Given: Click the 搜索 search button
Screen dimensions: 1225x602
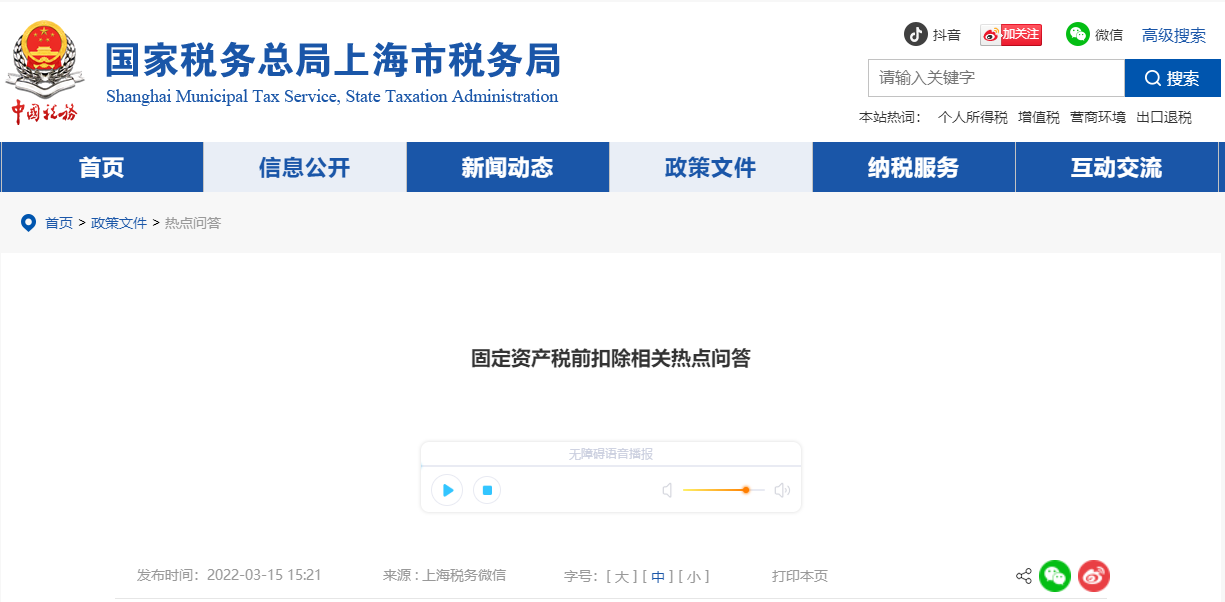Looking at the screenshot, I should pyautogui.click(x=1172, y=78).
